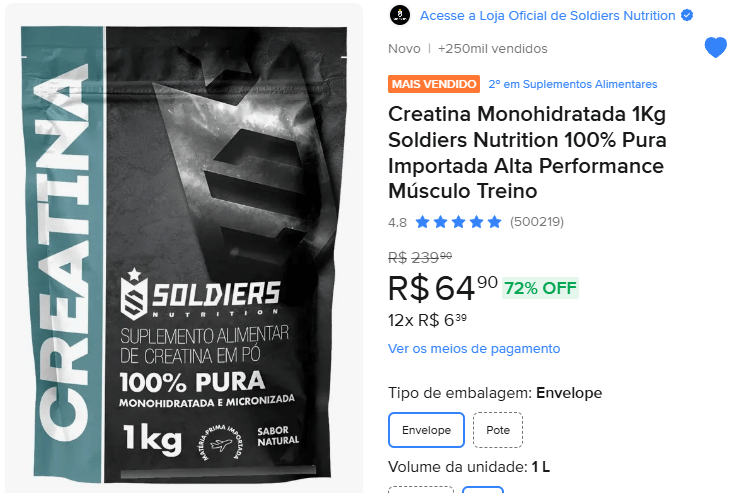Click the 12x R$ 6,39 installment text

point(427,320)
